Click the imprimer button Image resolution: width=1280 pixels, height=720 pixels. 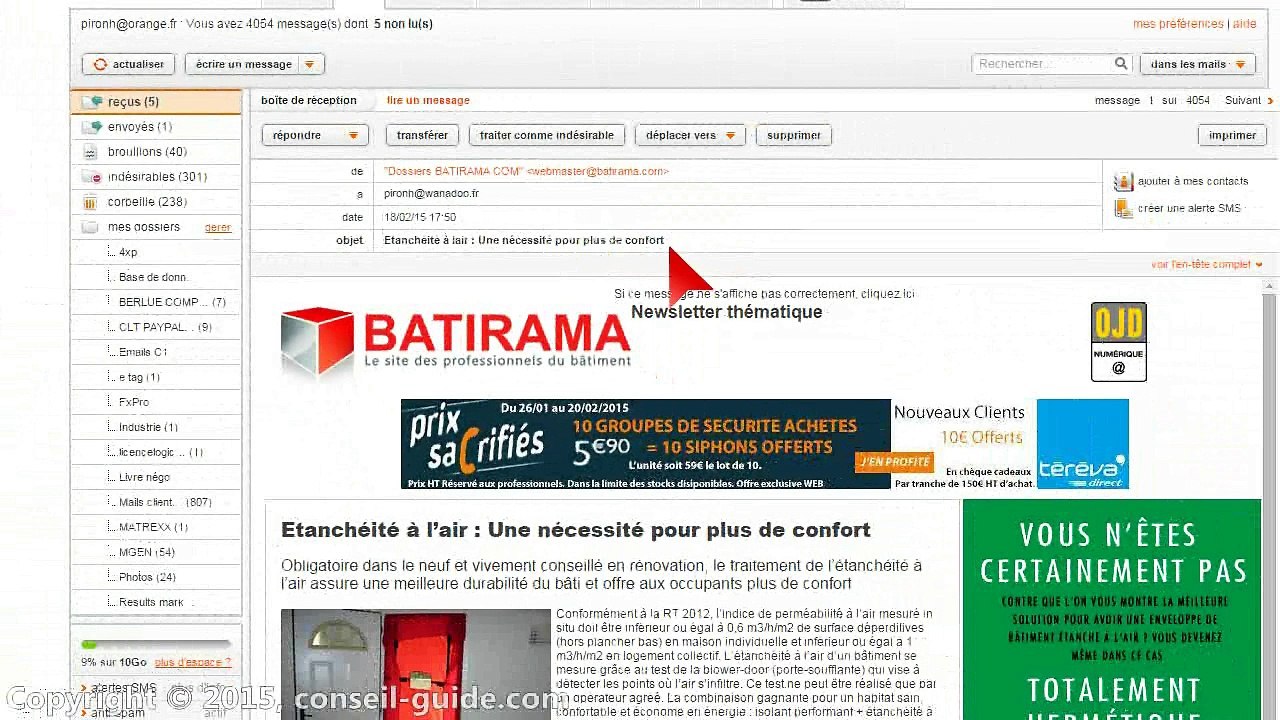[x=1232, y=135]
